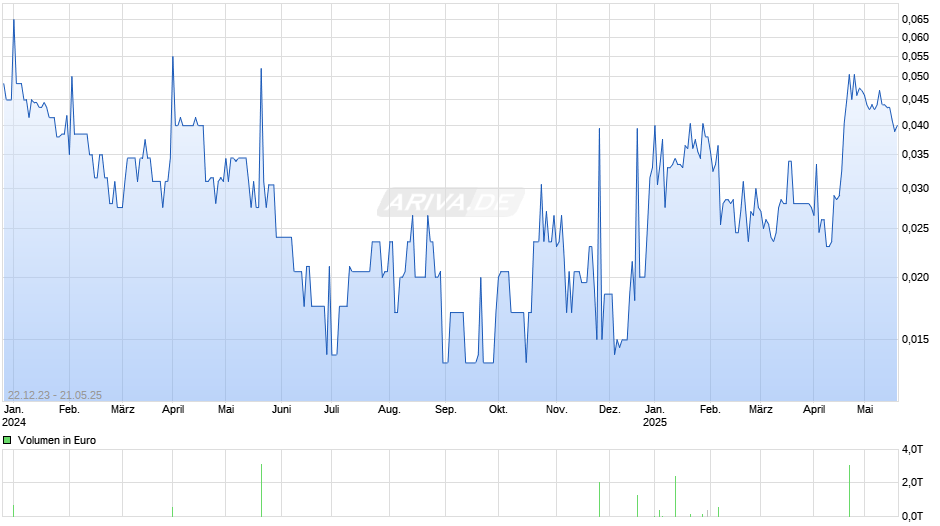The image size is (940, 526).
Task: Click the tall green volume bar in late May 2024
Action: coord(261,490)
